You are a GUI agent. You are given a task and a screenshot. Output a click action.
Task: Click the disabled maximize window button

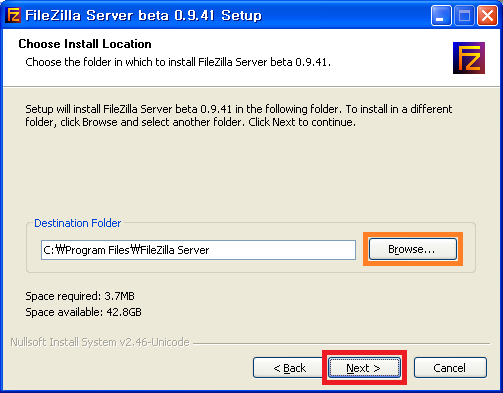464,15
